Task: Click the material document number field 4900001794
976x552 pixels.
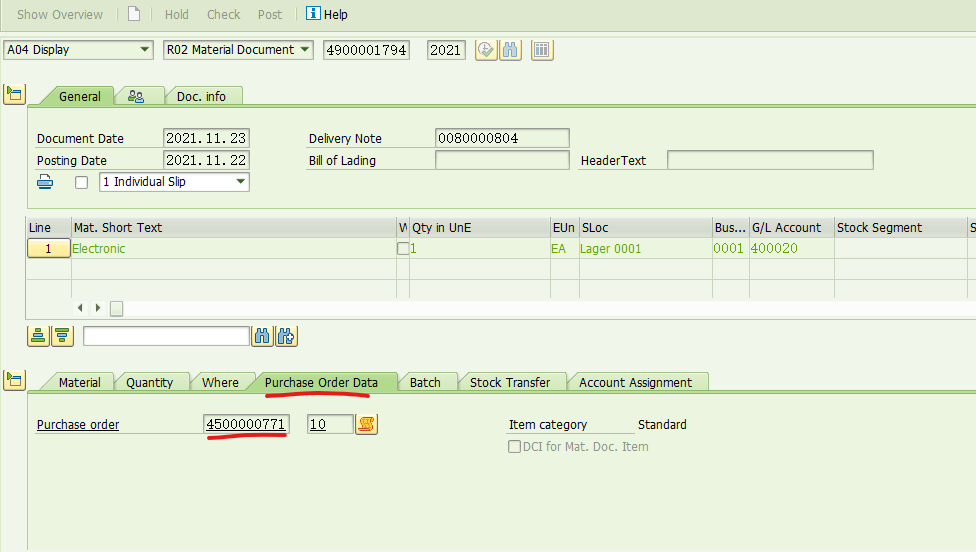Action: coord(366,50)
